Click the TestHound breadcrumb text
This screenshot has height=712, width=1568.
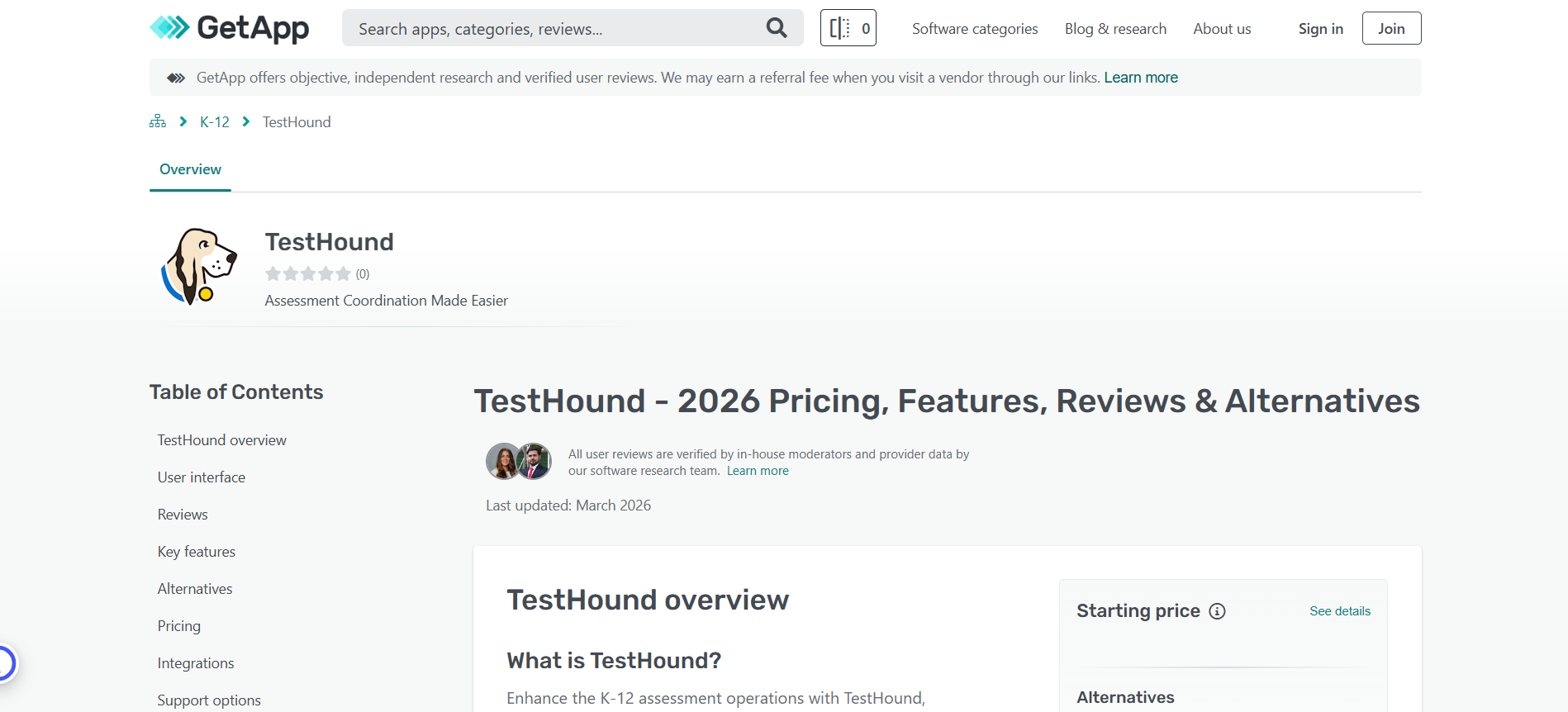pos(297,122)
